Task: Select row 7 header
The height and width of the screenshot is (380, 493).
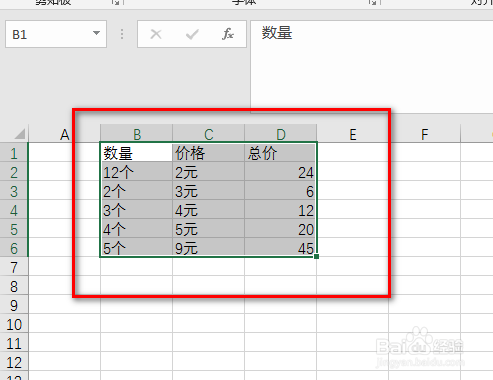Action: [14, 266]
